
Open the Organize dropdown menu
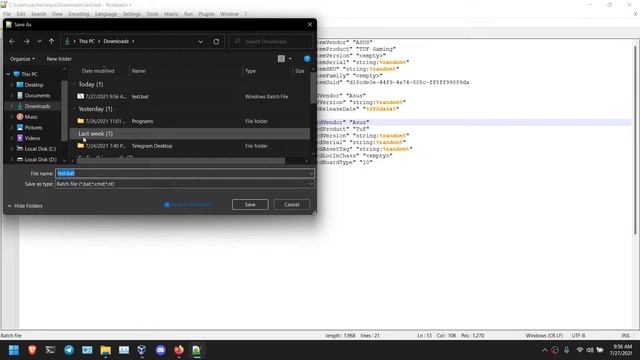click(x=22, y=59)
